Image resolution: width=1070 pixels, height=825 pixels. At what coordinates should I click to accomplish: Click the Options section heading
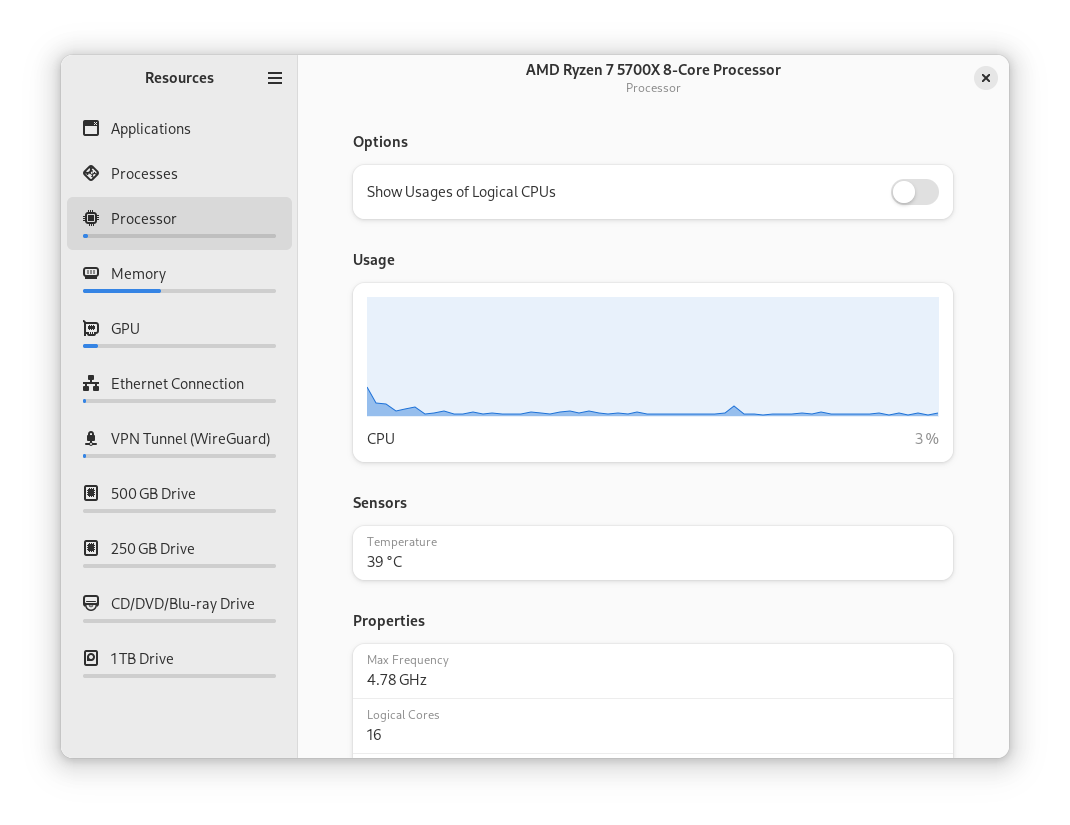tap(380, 142)
